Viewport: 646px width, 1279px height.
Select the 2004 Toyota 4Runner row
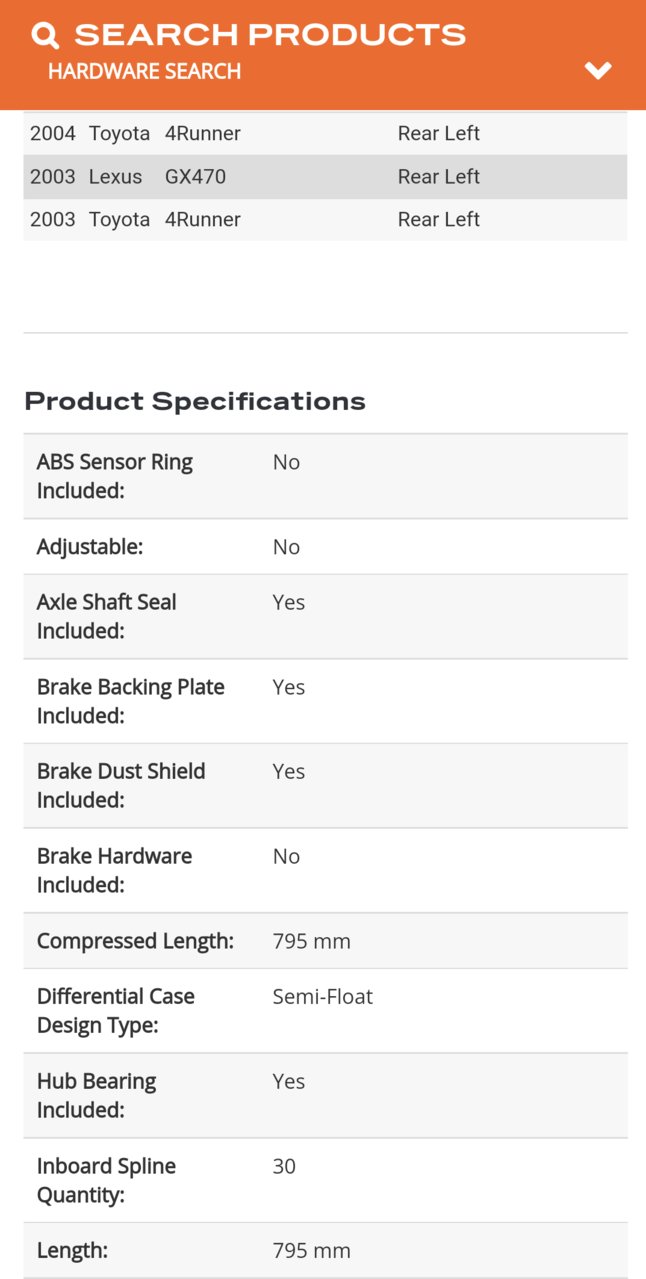[x=325, y=133]
